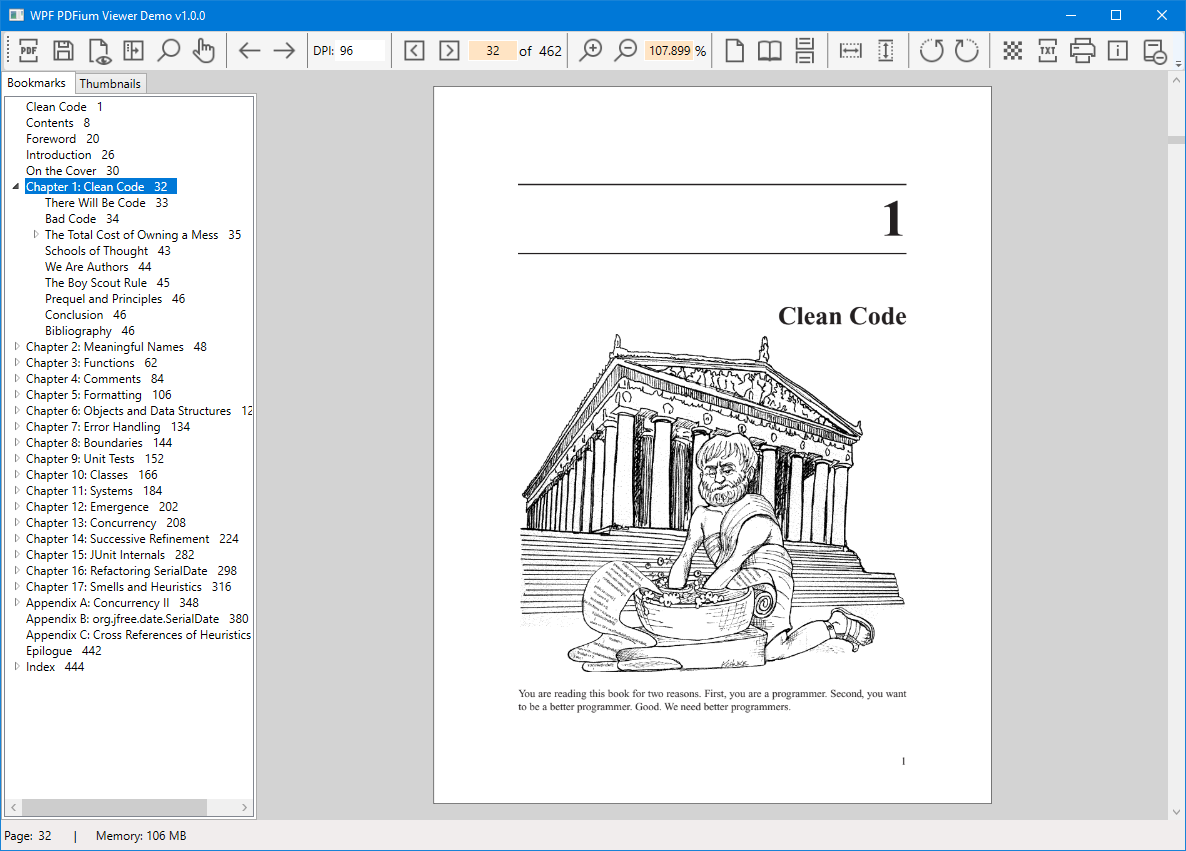Click document vertical scrollbar down arrow
The width and height of the screenshot is (1186, 851).
click(1176, 812)
